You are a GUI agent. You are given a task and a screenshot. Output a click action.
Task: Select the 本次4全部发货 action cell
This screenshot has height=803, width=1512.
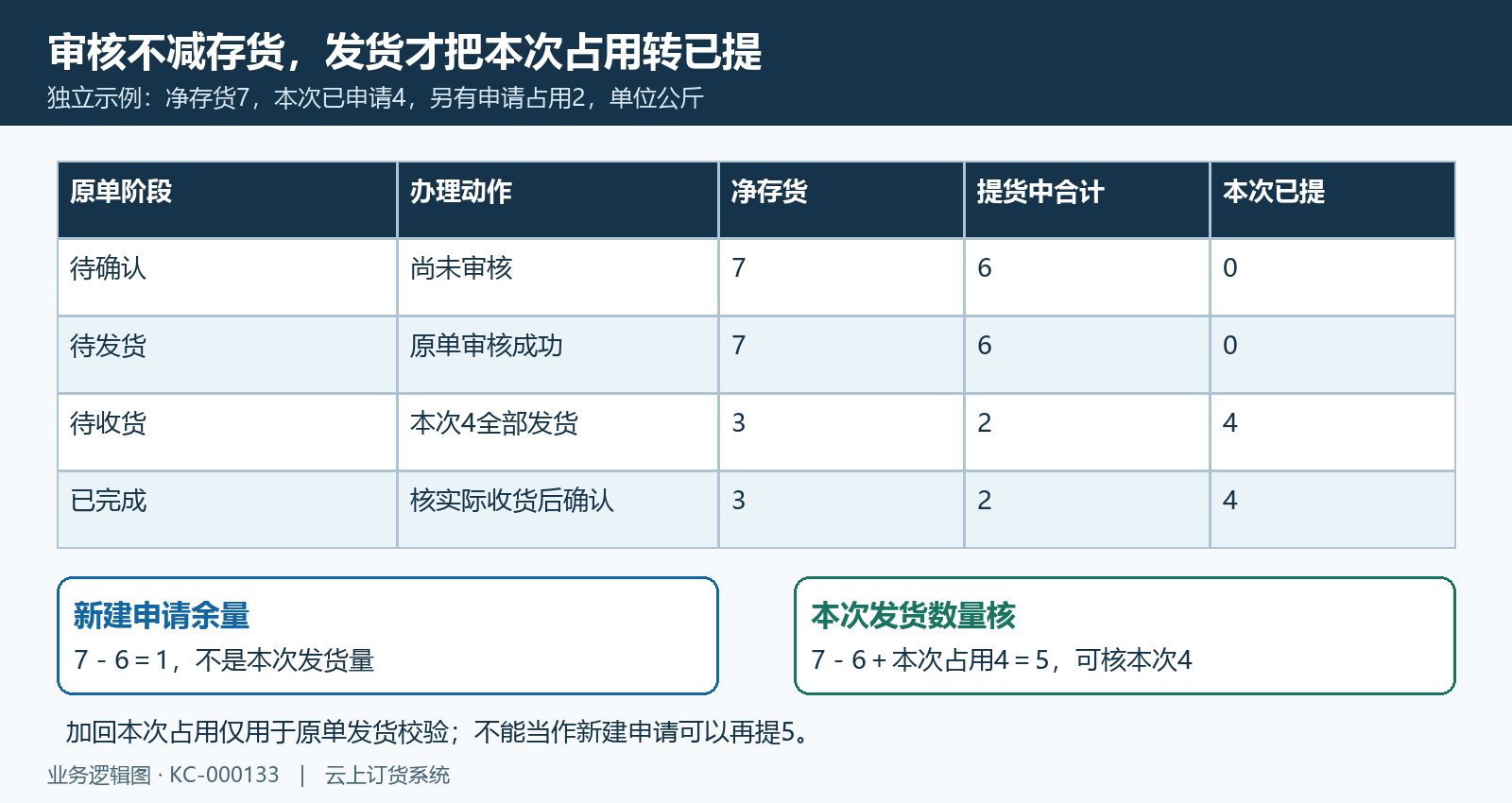(558, 432)
